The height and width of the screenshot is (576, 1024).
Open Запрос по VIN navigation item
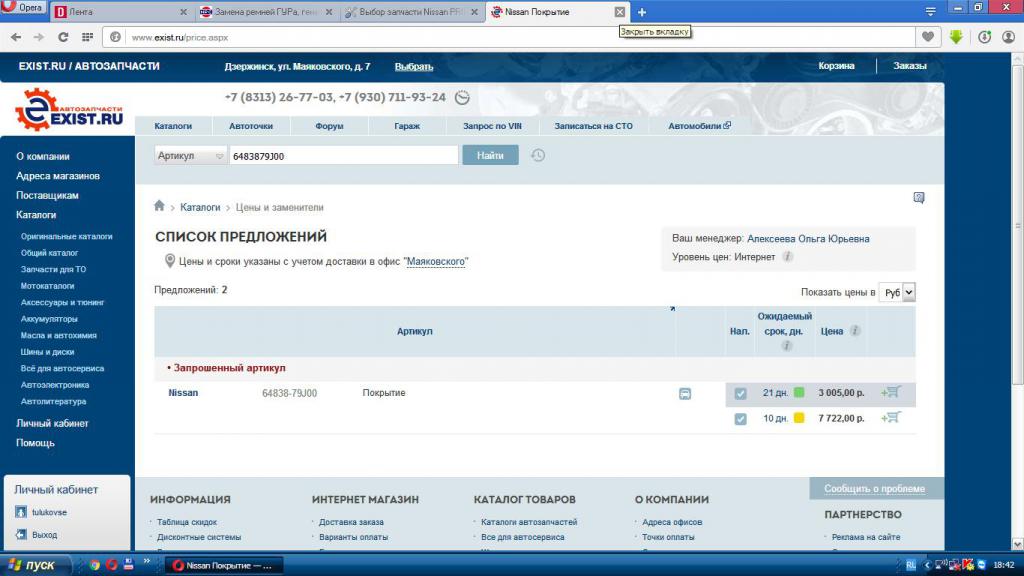[x=492, y=126]
